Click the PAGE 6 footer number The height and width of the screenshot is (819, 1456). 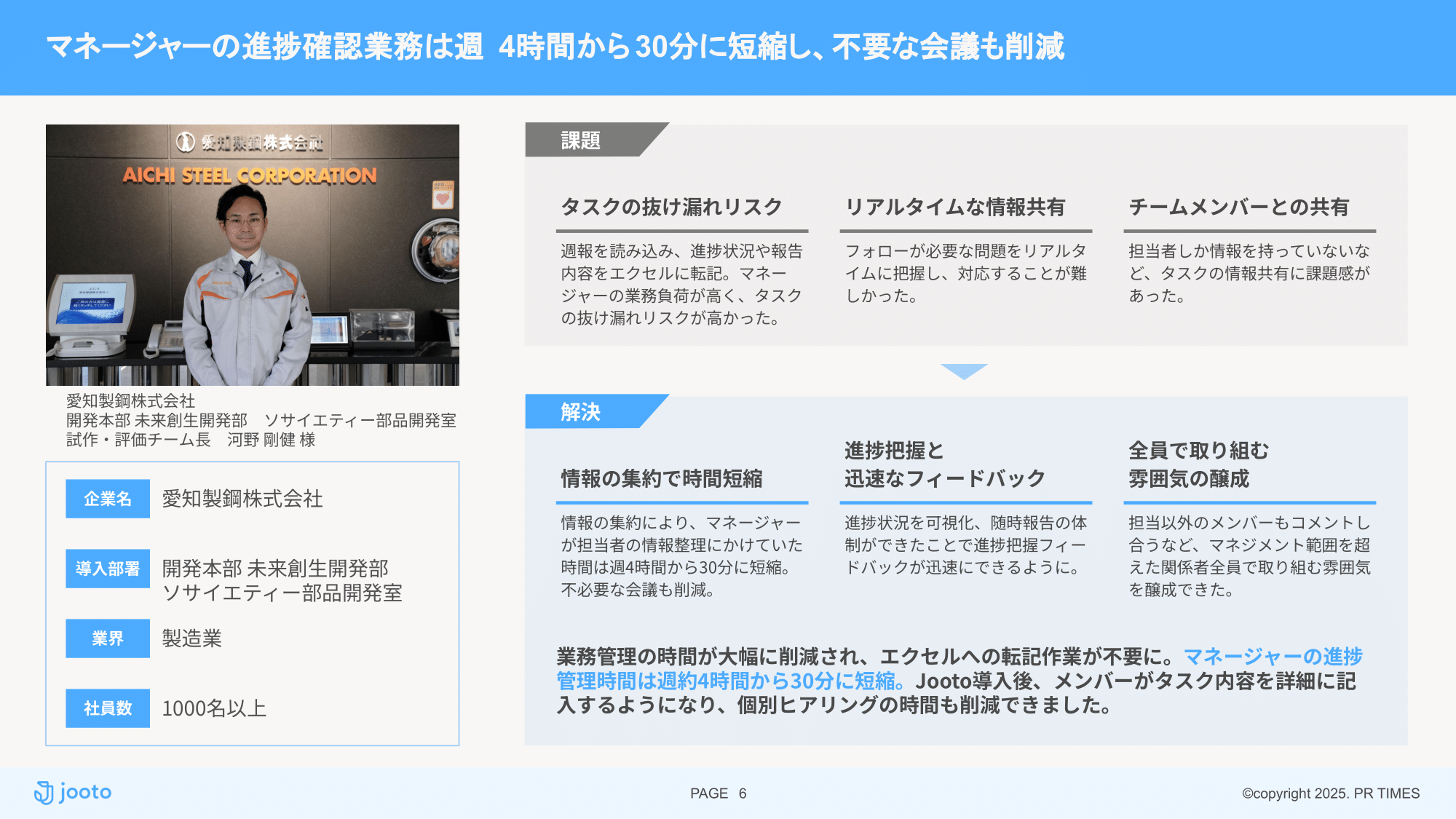coord(719,794)
